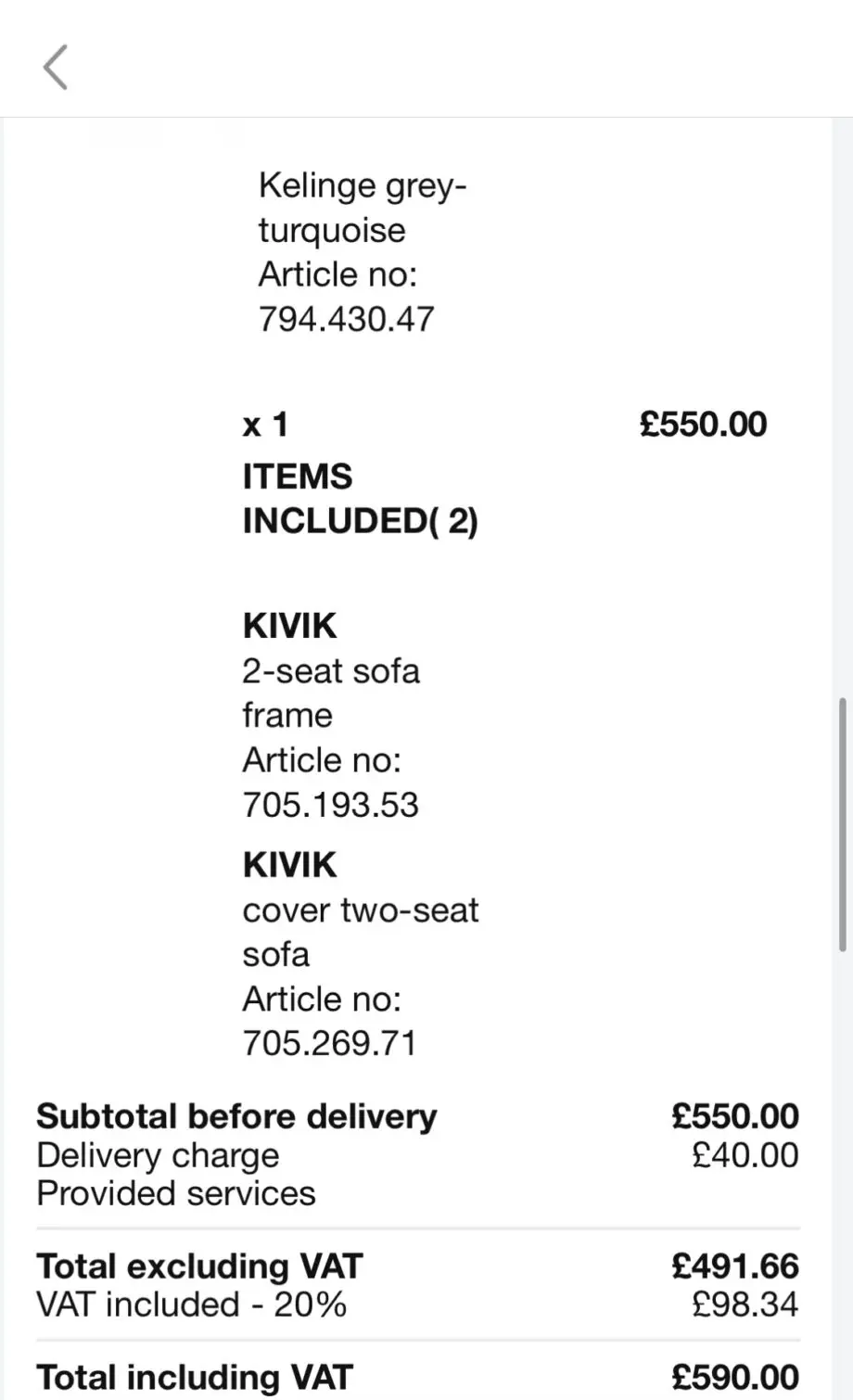853x1400 pixels.
Task: Click article number 794.430.47
Action: pyautogui.click(x=346, y=319)
